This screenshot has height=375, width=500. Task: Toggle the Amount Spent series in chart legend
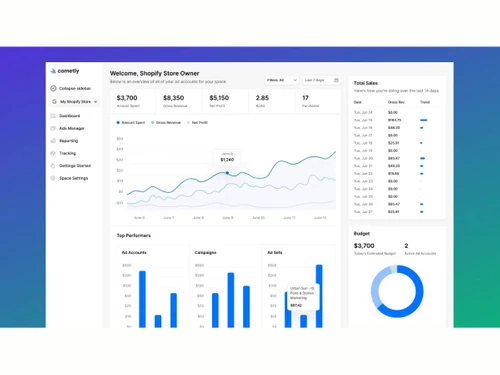pos(131,123)
